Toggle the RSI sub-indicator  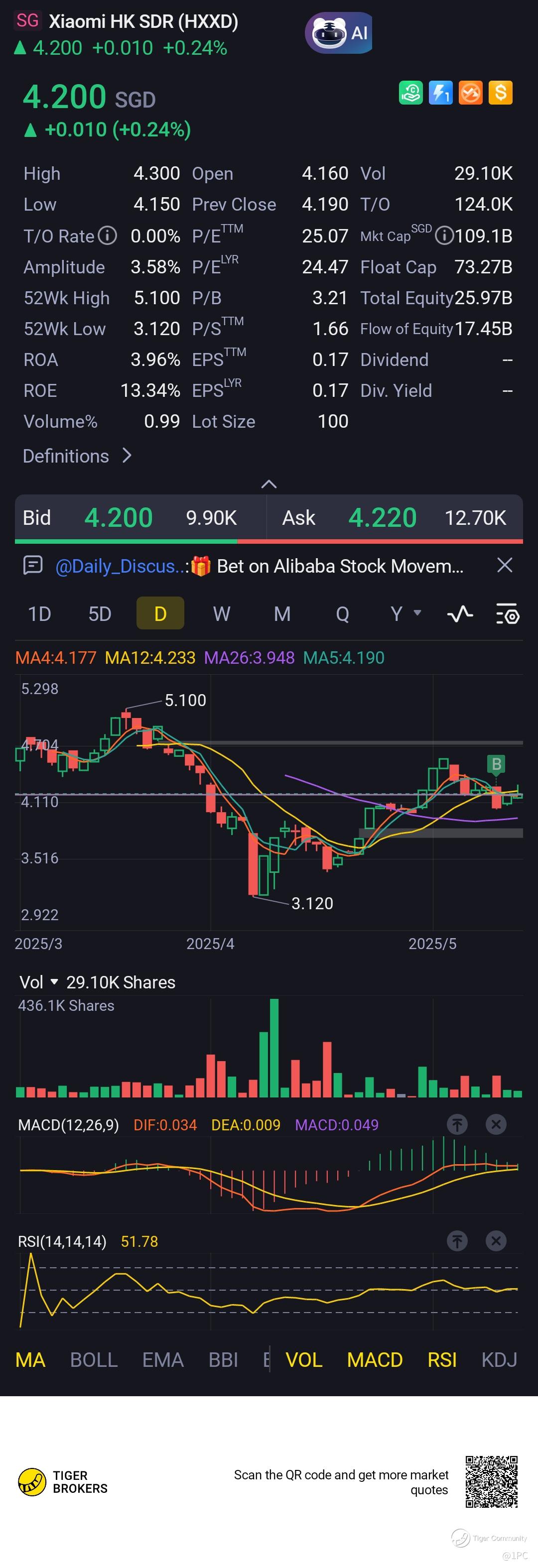[442, 1359]
